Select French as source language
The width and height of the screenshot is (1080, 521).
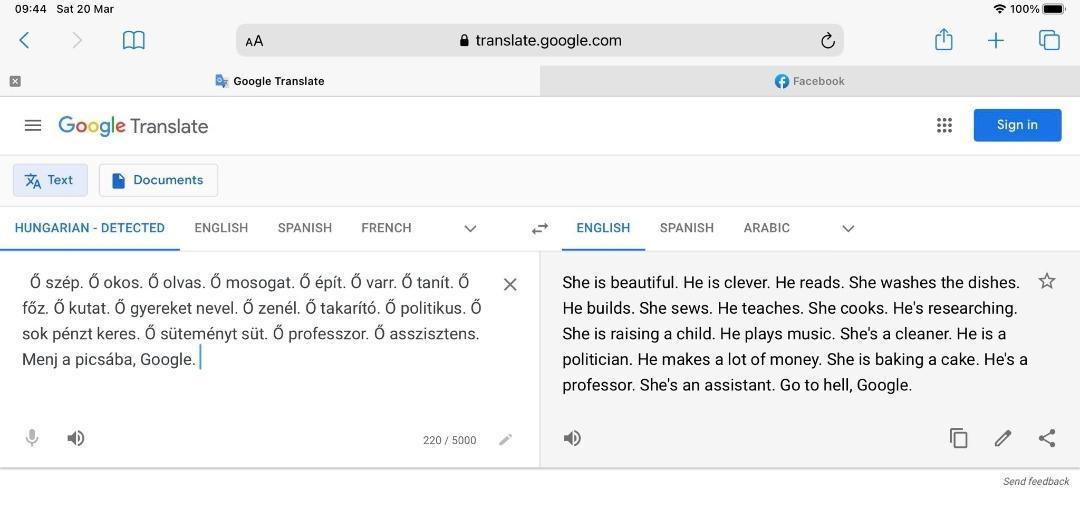click(x=386, y=228)
